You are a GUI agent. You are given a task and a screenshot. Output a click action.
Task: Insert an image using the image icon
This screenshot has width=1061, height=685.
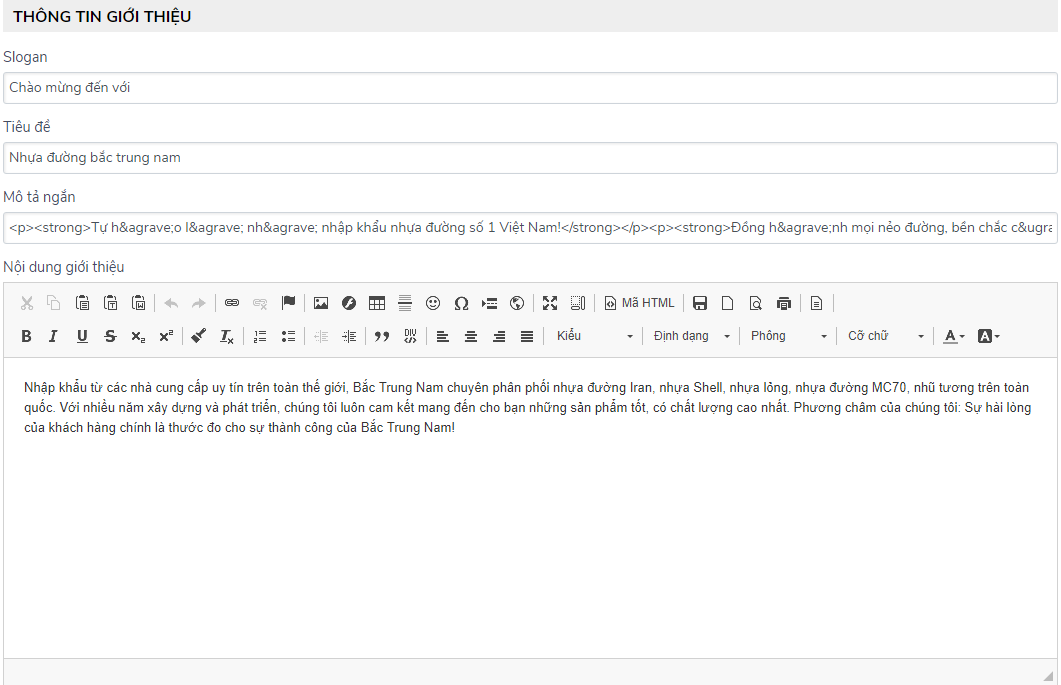coord(321,303)
